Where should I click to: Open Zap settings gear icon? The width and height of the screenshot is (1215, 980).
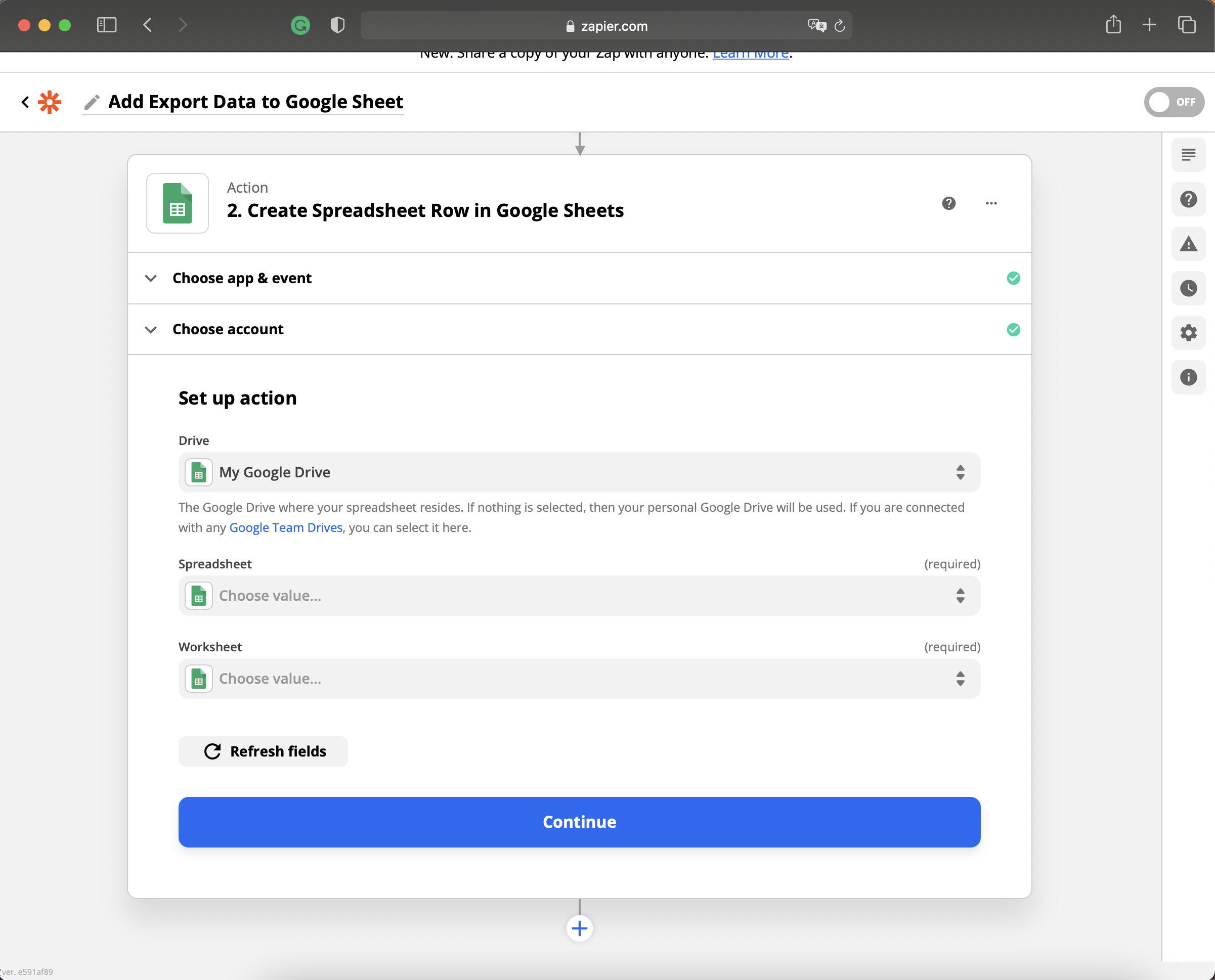pos(1188,333)
